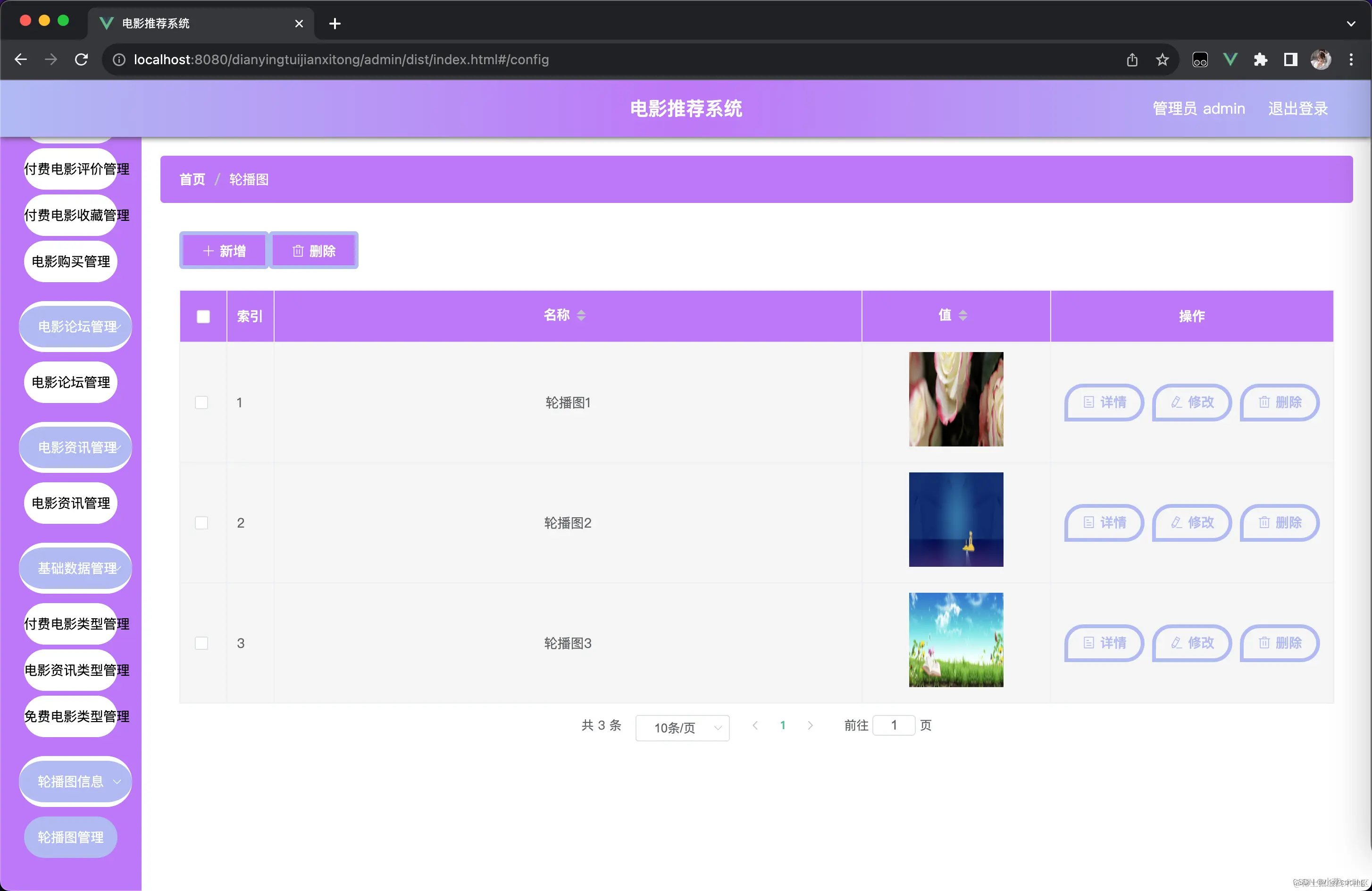Click the 新增 add button

coord(224,250)
